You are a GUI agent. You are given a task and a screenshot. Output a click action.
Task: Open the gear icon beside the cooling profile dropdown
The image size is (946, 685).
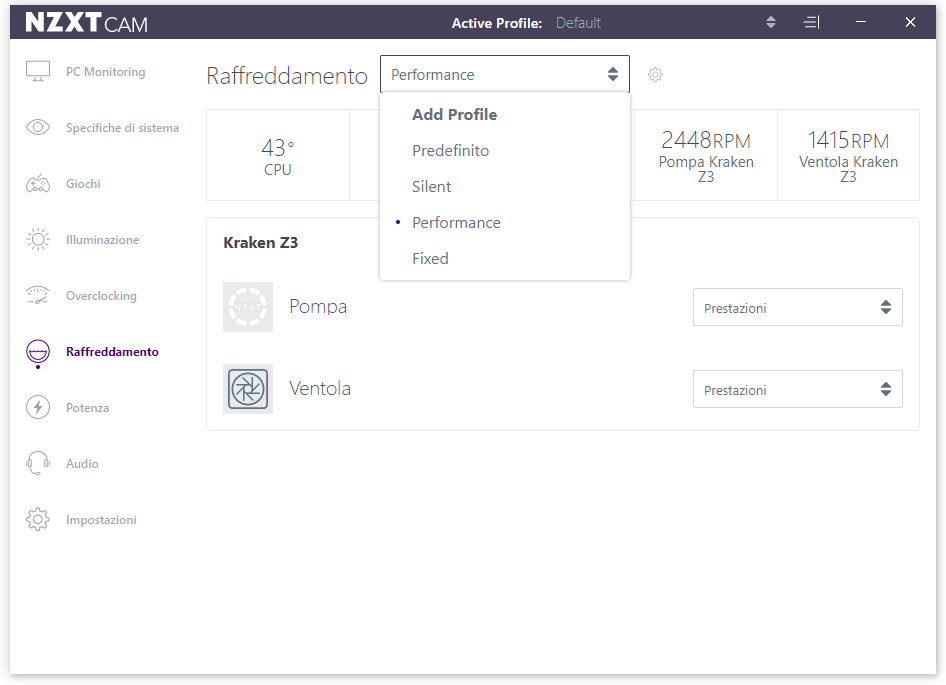coord(655,75)
